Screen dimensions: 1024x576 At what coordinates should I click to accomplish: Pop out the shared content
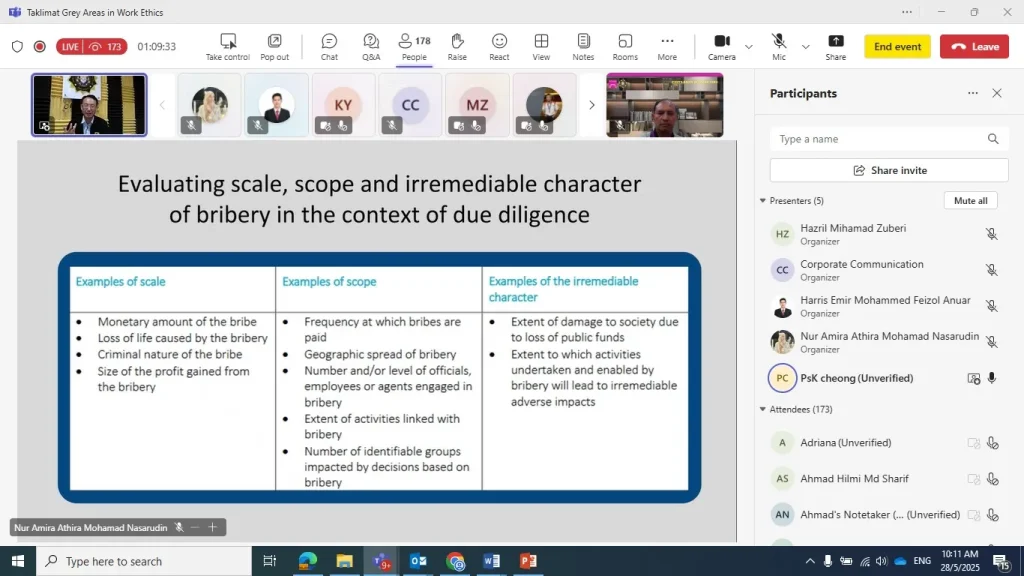click(274, 46)
